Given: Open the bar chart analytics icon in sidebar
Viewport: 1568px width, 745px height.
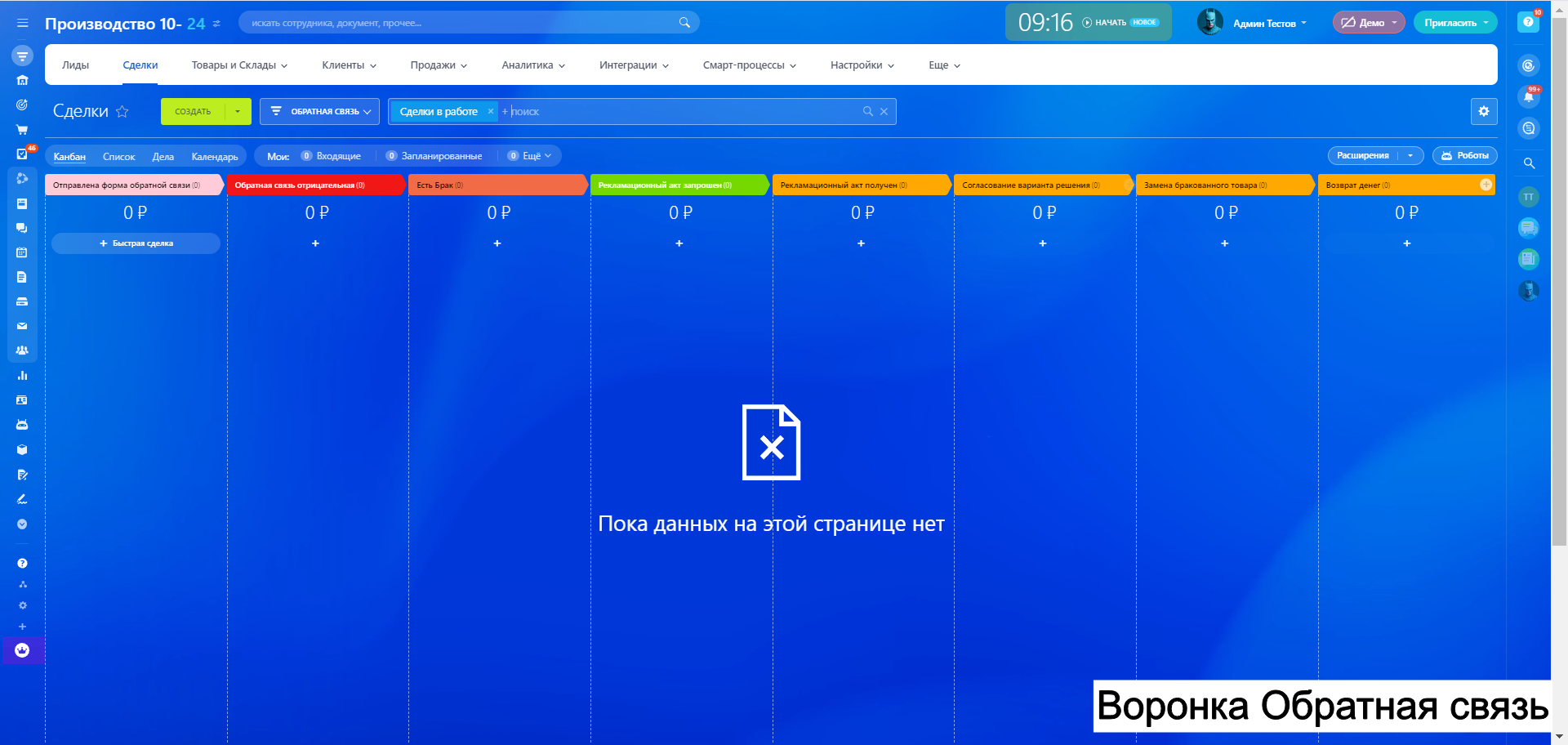Looking at the screenshot, I should [x=22, y=376].
